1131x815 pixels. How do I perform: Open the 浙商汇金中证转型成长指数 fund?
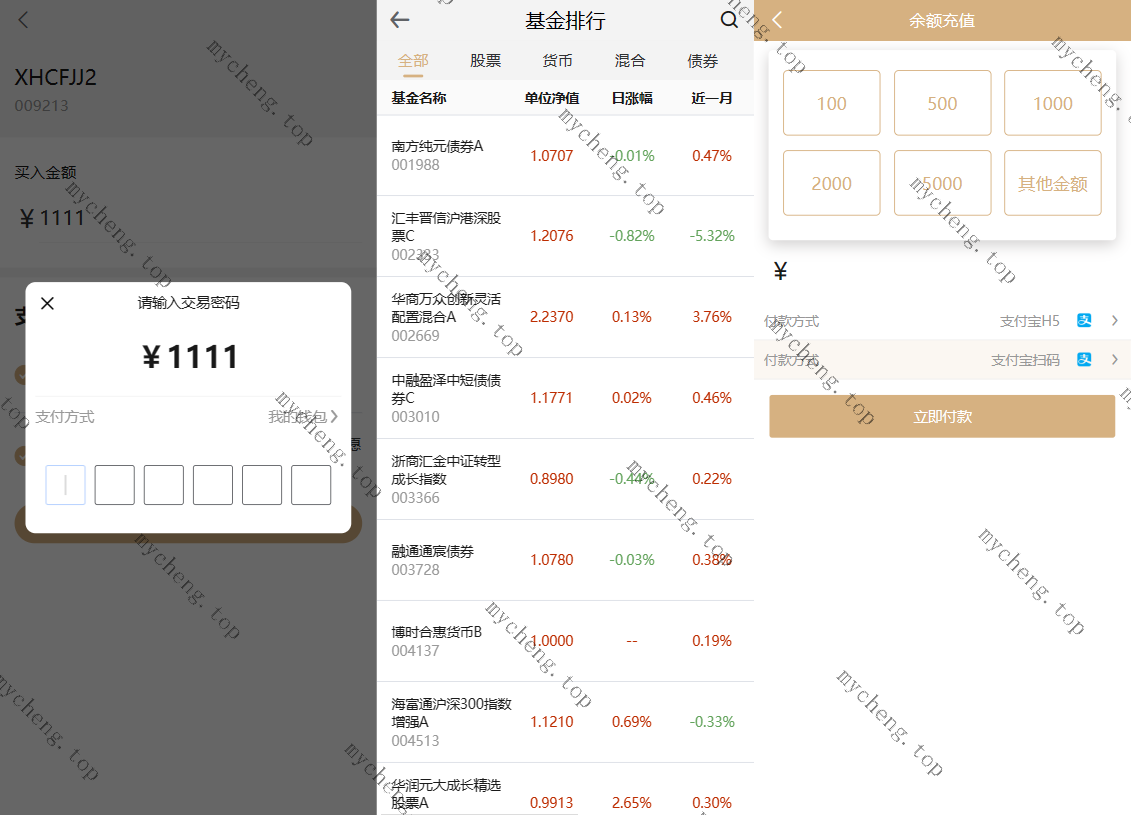point(566,479)
